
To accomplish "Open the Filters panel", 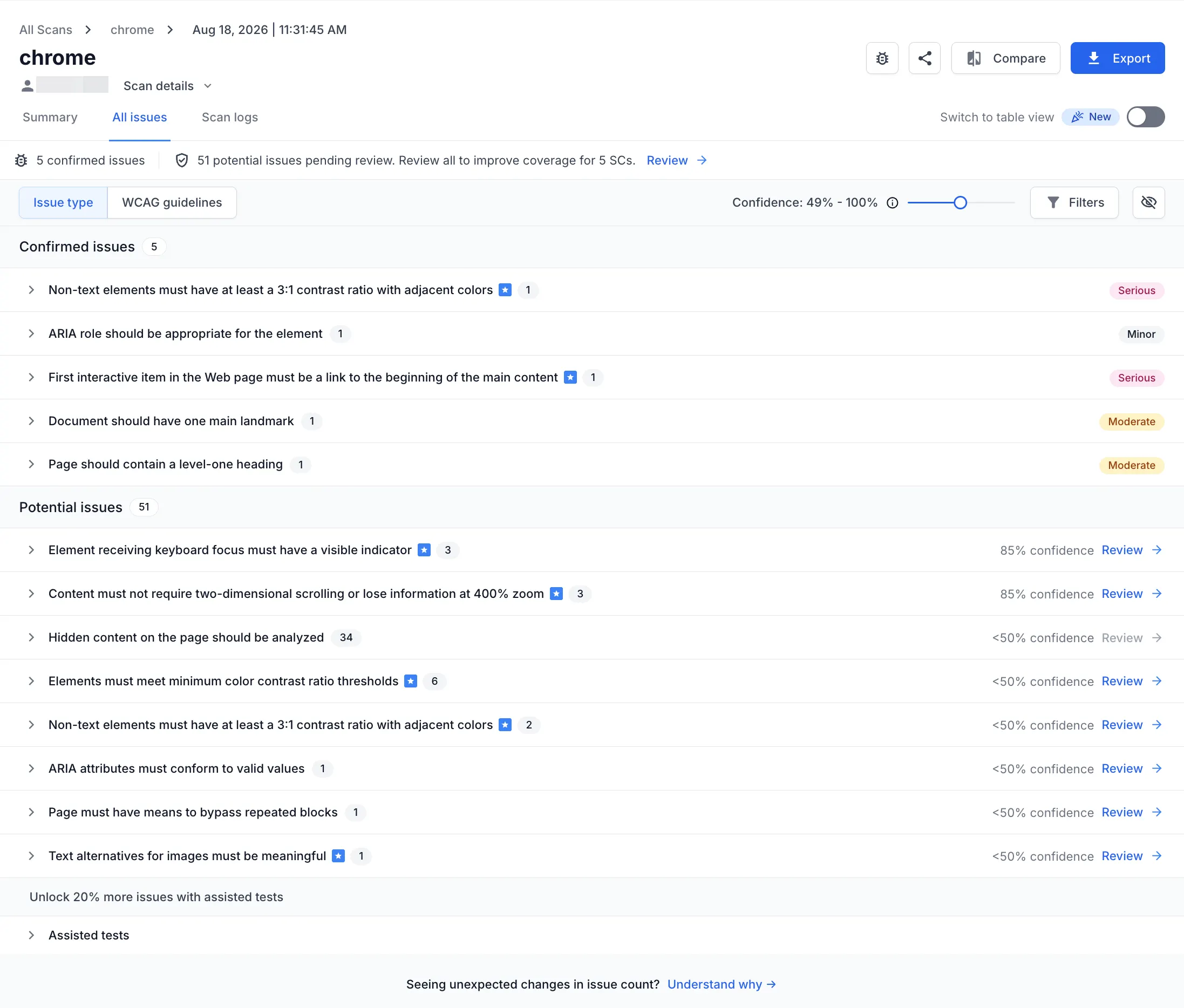I will click(1074, 203).
